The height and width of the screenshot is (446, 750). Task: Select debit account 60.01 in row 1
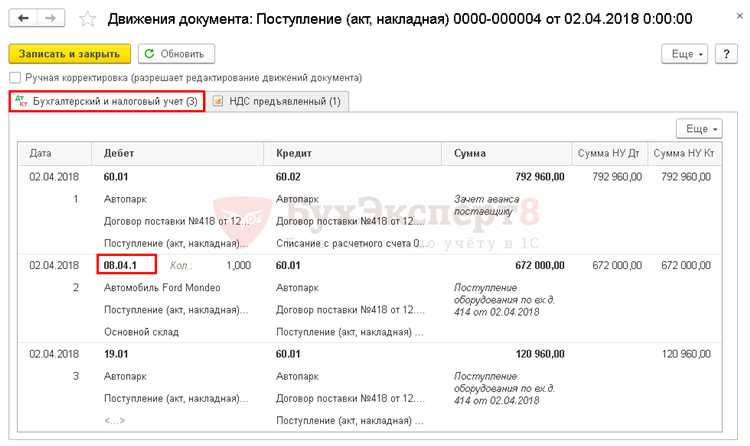pyautogui.click(x=116, y=177)
